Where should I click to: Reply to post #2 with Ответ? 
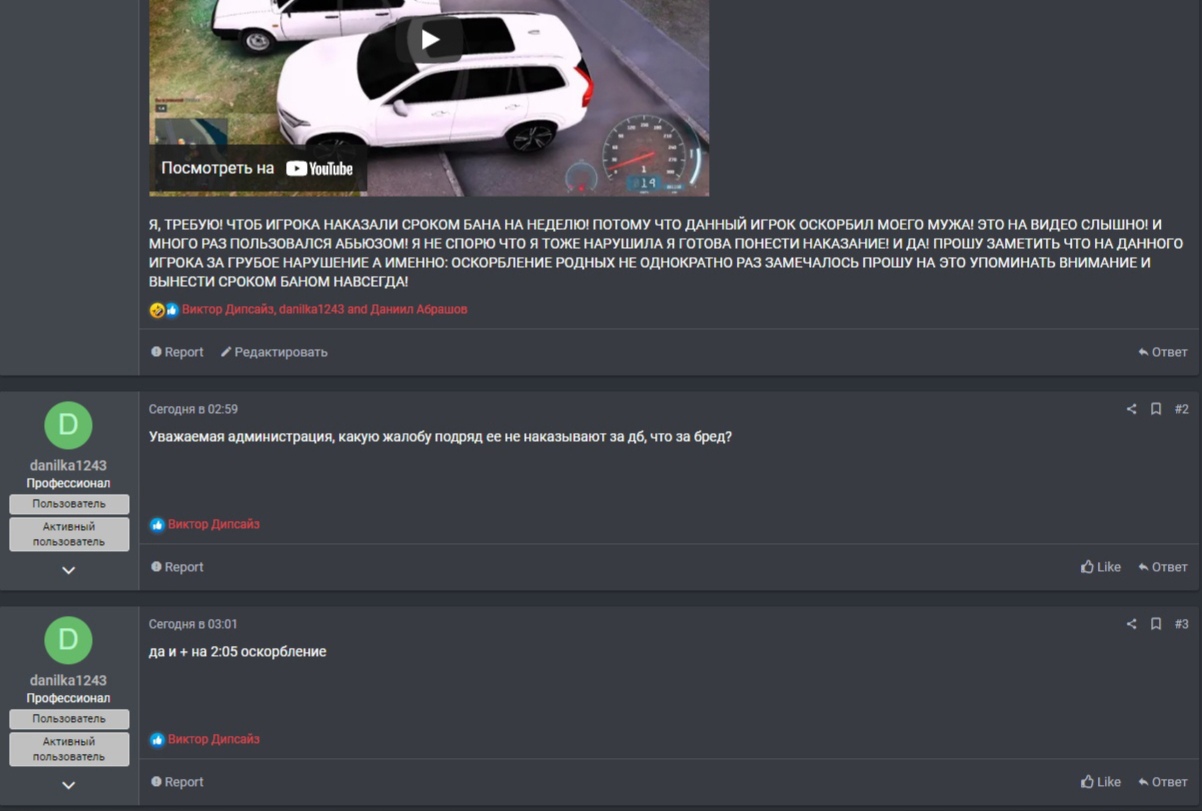(x=1163, y=567)
